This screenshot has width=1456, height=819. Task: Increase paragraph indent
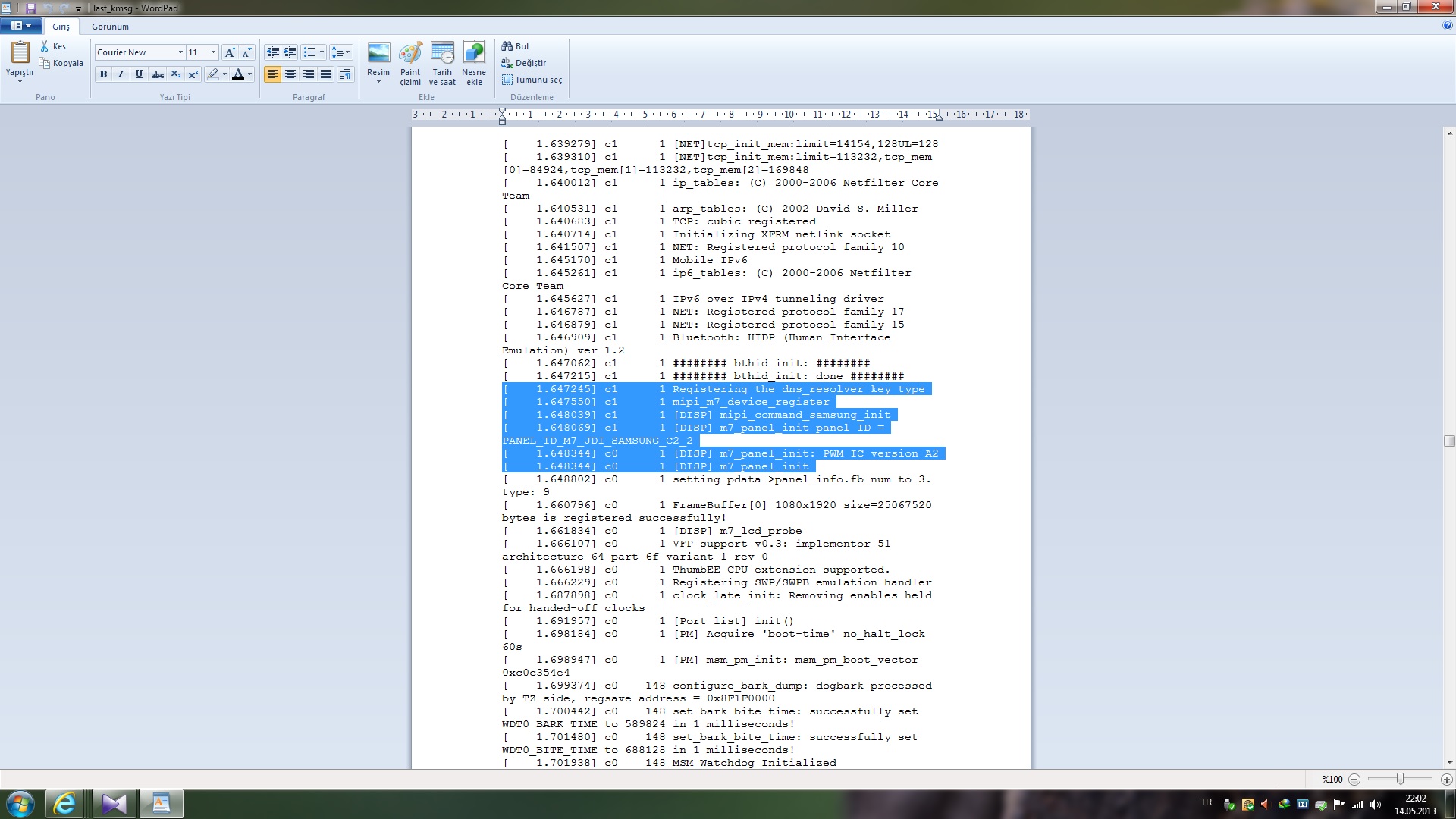(x=290, y=52)
